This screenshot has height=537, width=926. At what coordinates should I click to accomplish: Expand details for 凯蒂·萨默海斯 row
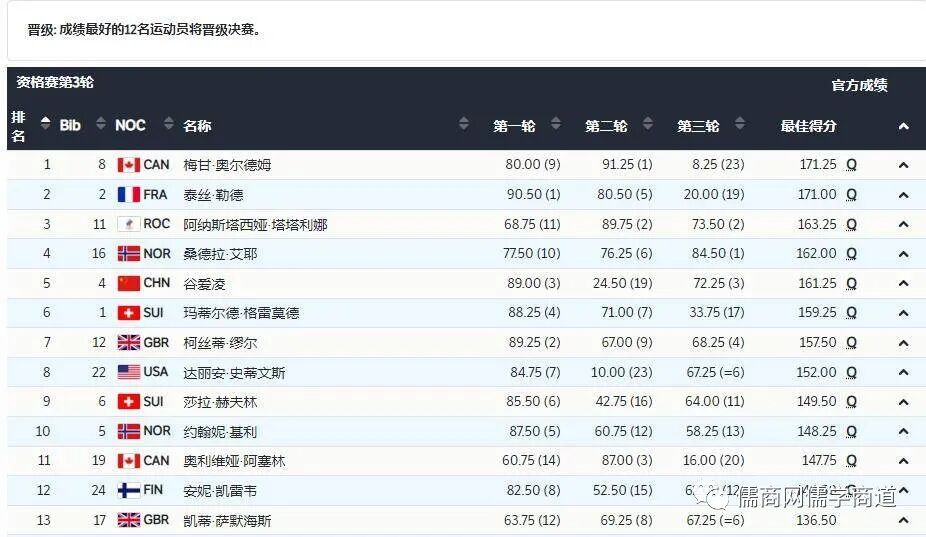pos(904,520)
